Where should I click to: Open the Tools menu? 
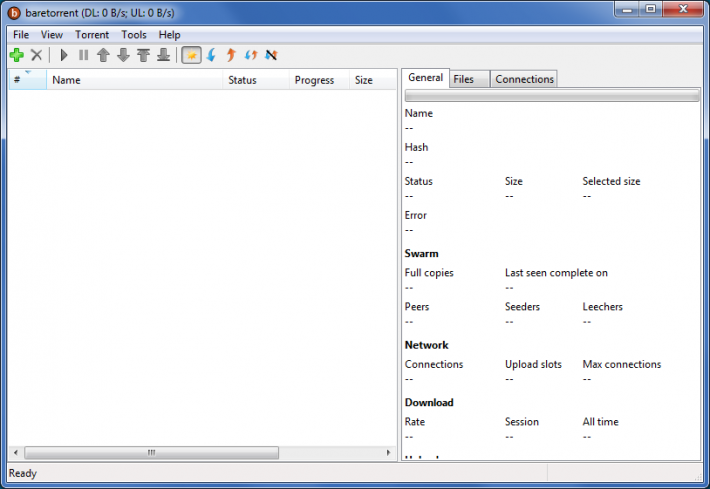[134, 35]
